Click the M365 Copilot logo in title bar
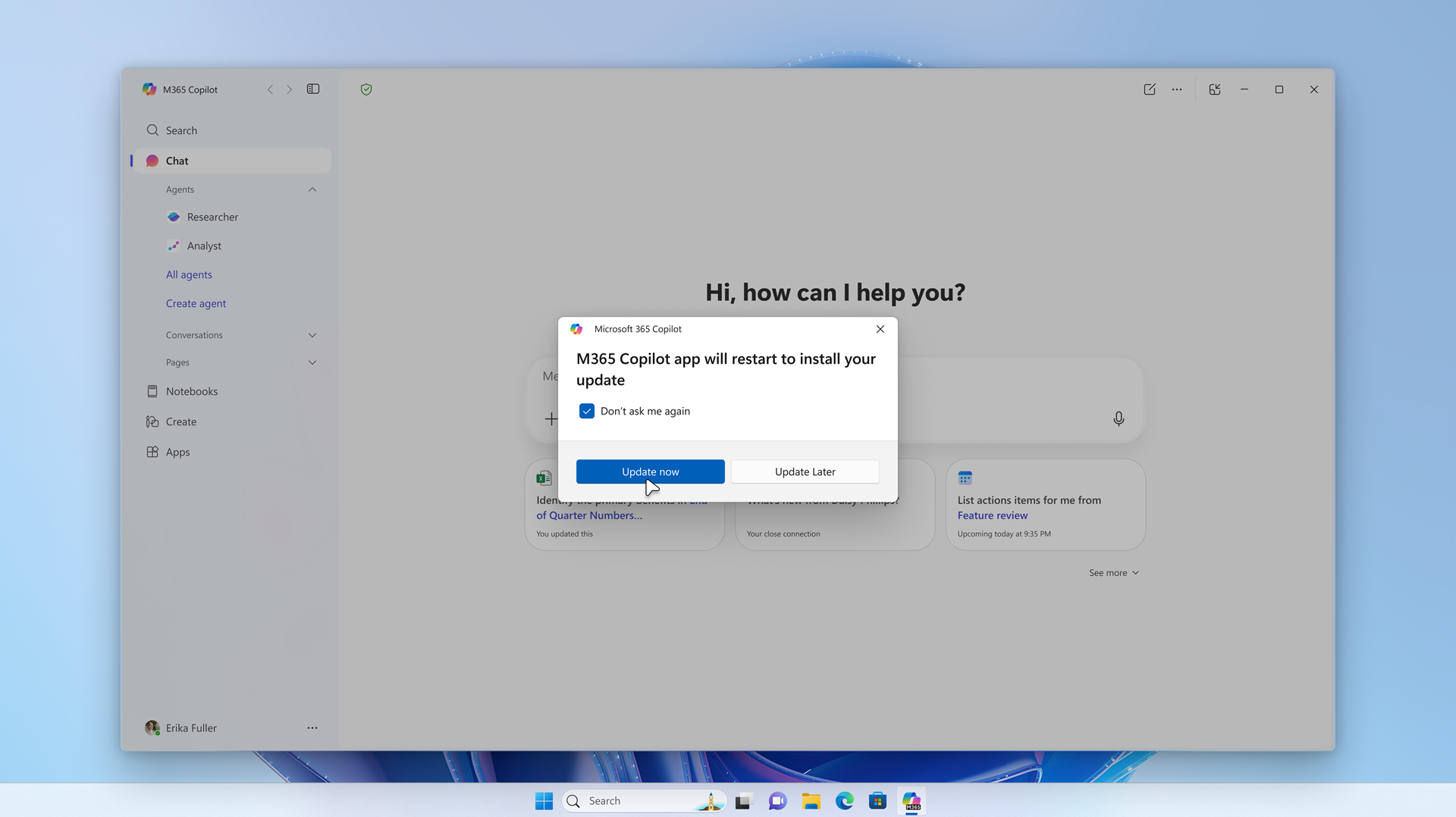Image resolution: width=1456 pixels, height=817 pixels. tap(149, 89)
